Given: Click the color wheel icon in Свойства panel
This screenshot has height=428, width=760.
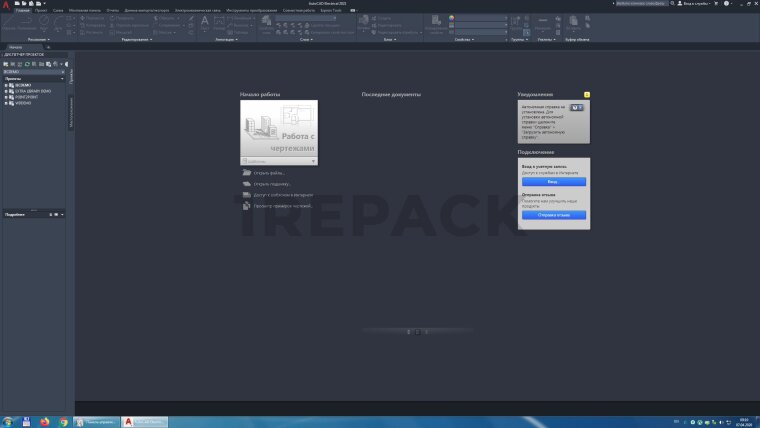Looking at the screenshot, I should pyautogui.click(x=451, y=17).
